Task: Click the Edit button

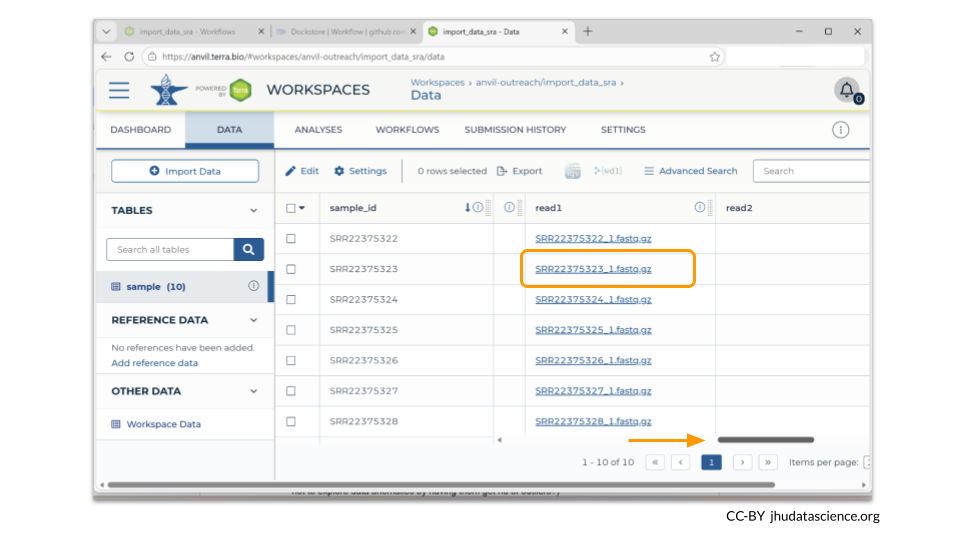Action: pyautogui.click(x=302, y=171)
